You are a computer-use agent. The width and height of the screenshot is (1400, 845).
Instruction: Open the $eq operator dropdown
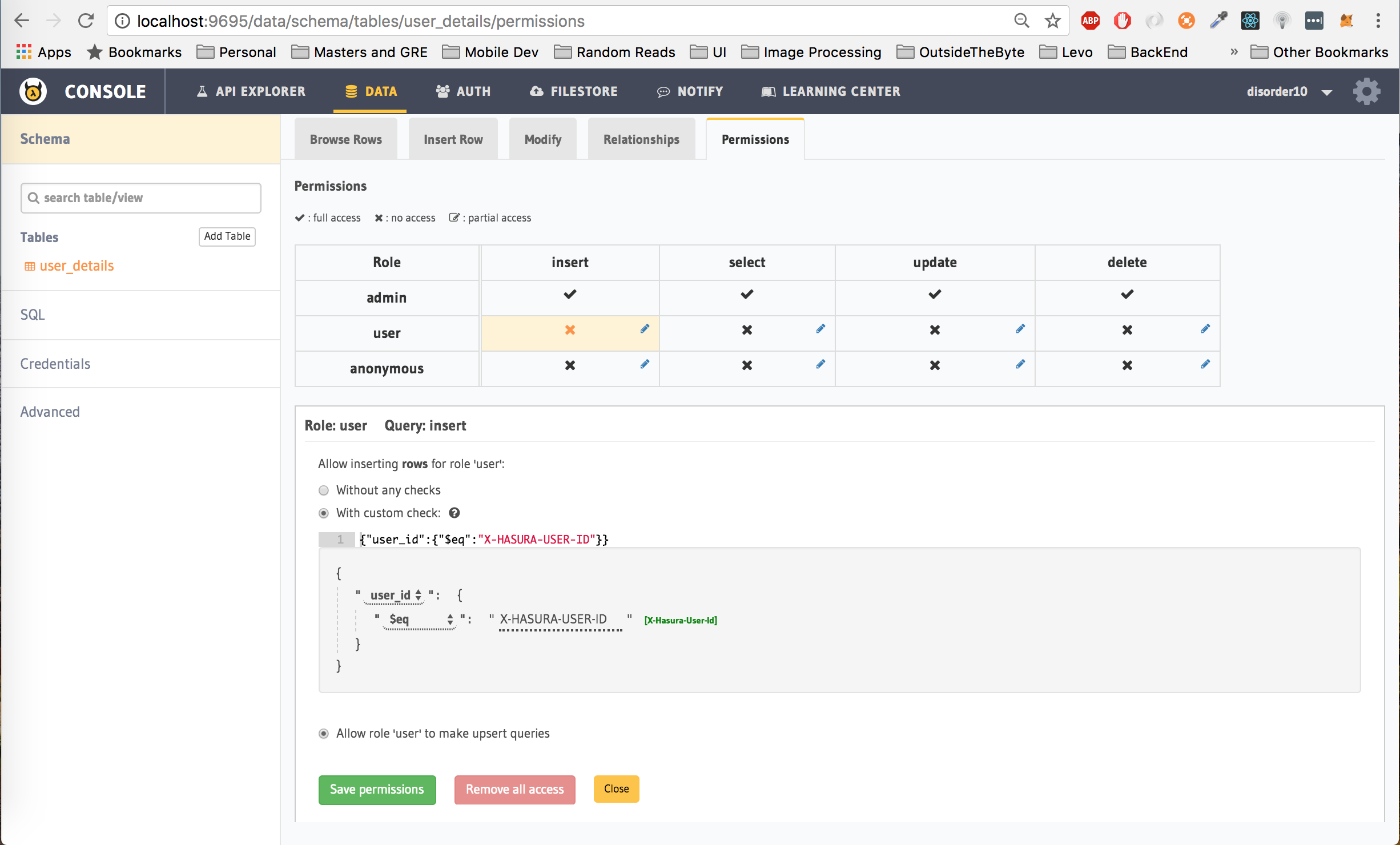420,619
